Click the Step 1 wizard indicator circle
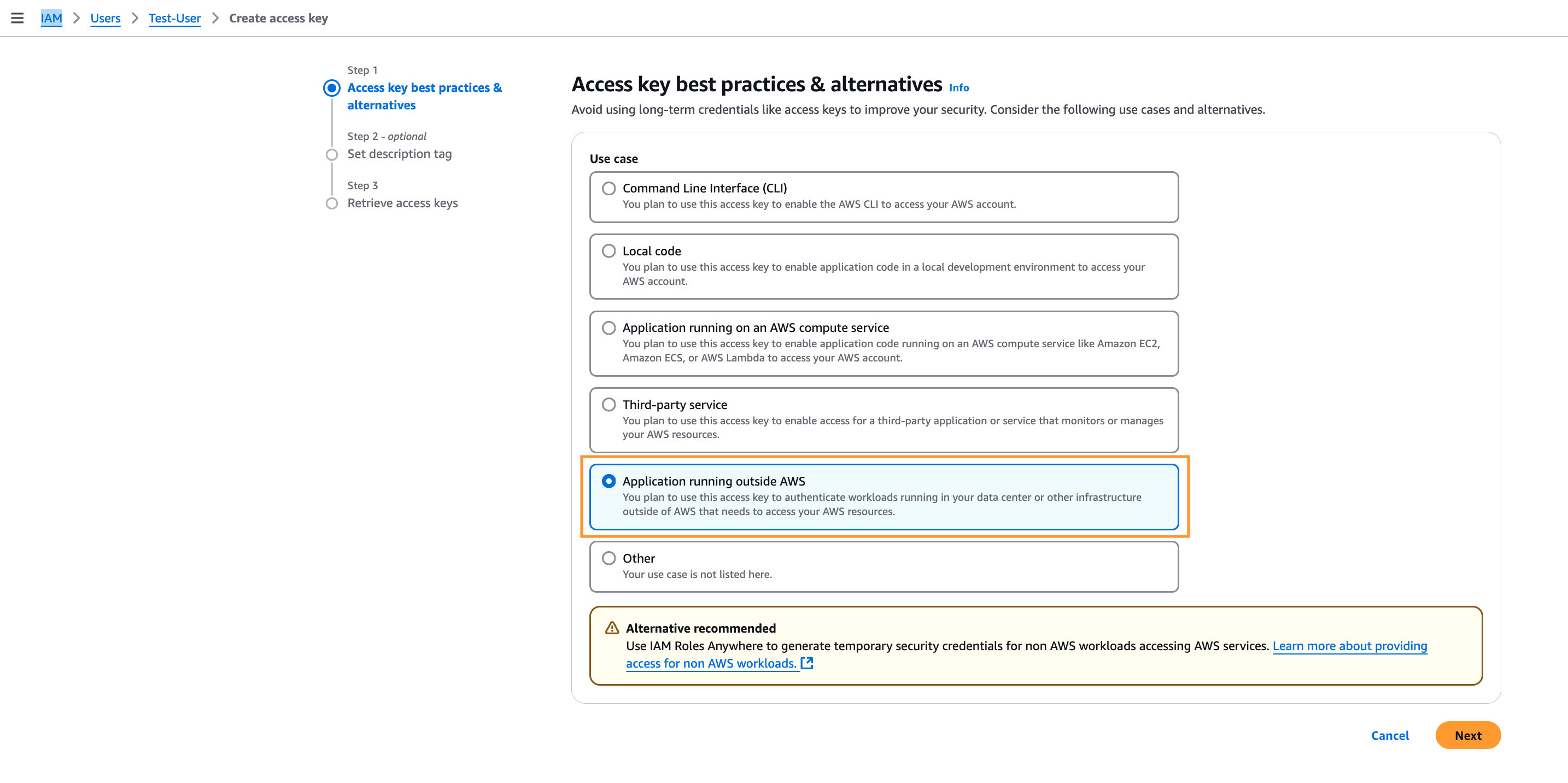This screenshot has height=783, width=1568. 332,88
